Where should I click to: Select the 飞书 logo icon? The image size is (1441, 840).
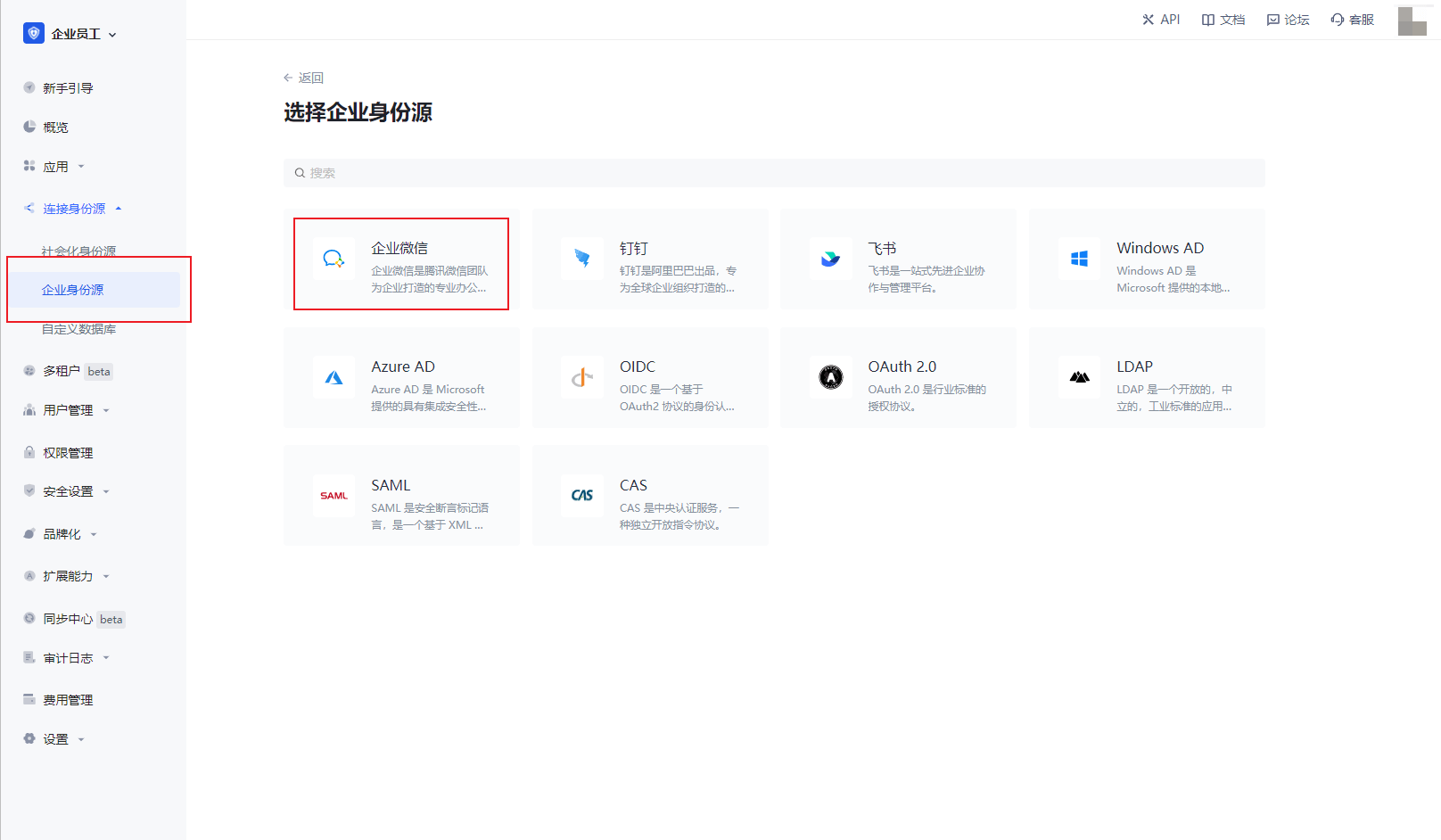[830, 259]
